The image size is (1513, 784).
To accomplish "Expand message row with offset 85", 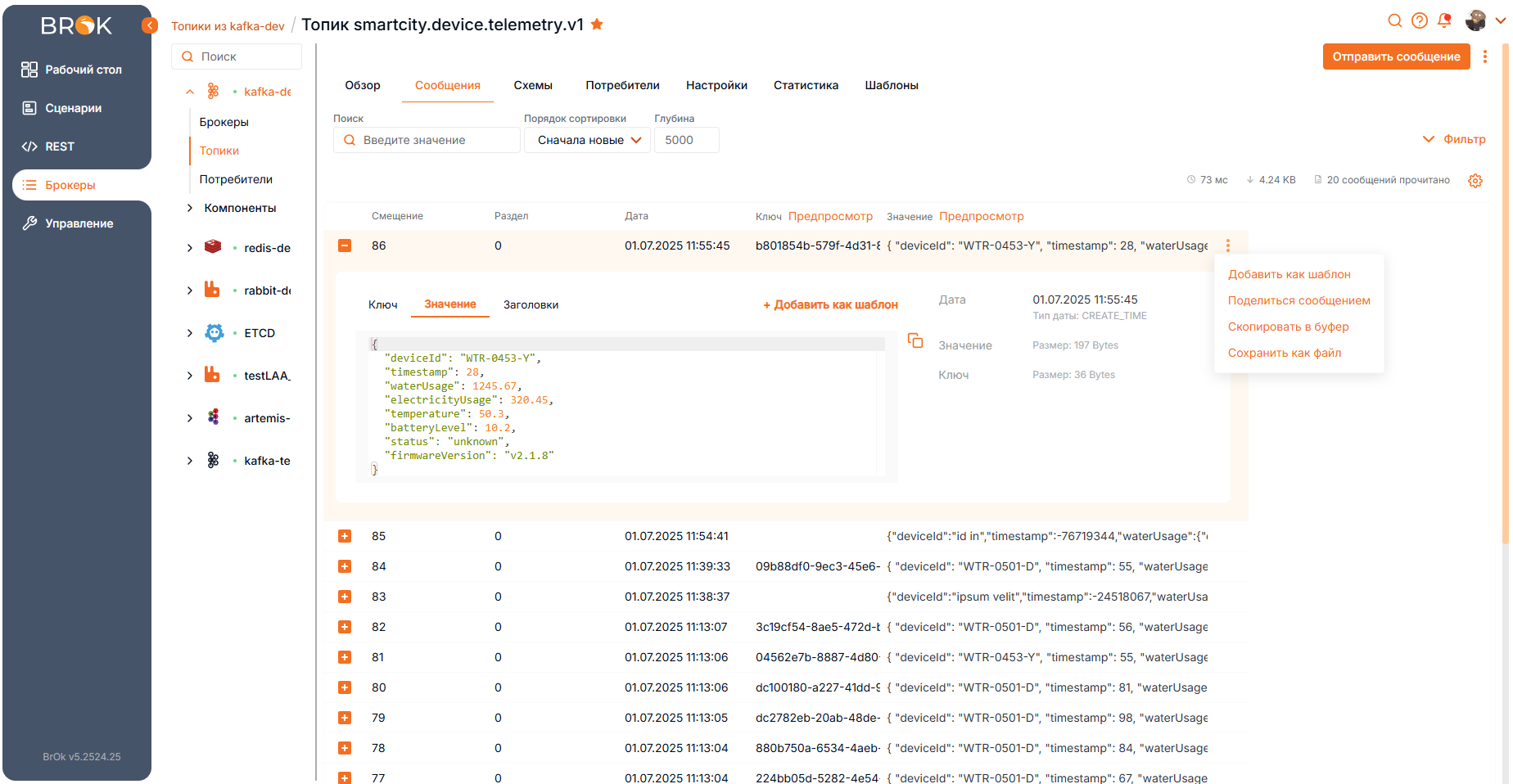I will tap(345, 536).
